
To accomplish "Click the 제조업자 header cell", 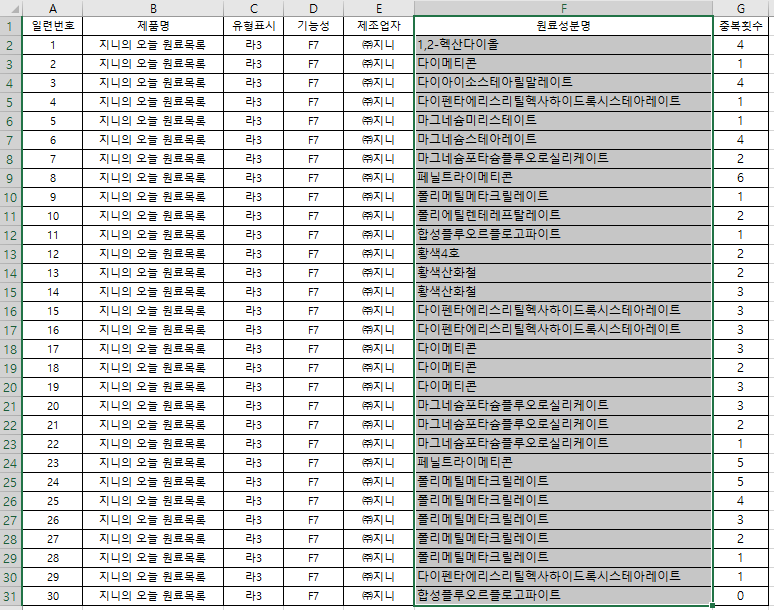I will [379, 26].
